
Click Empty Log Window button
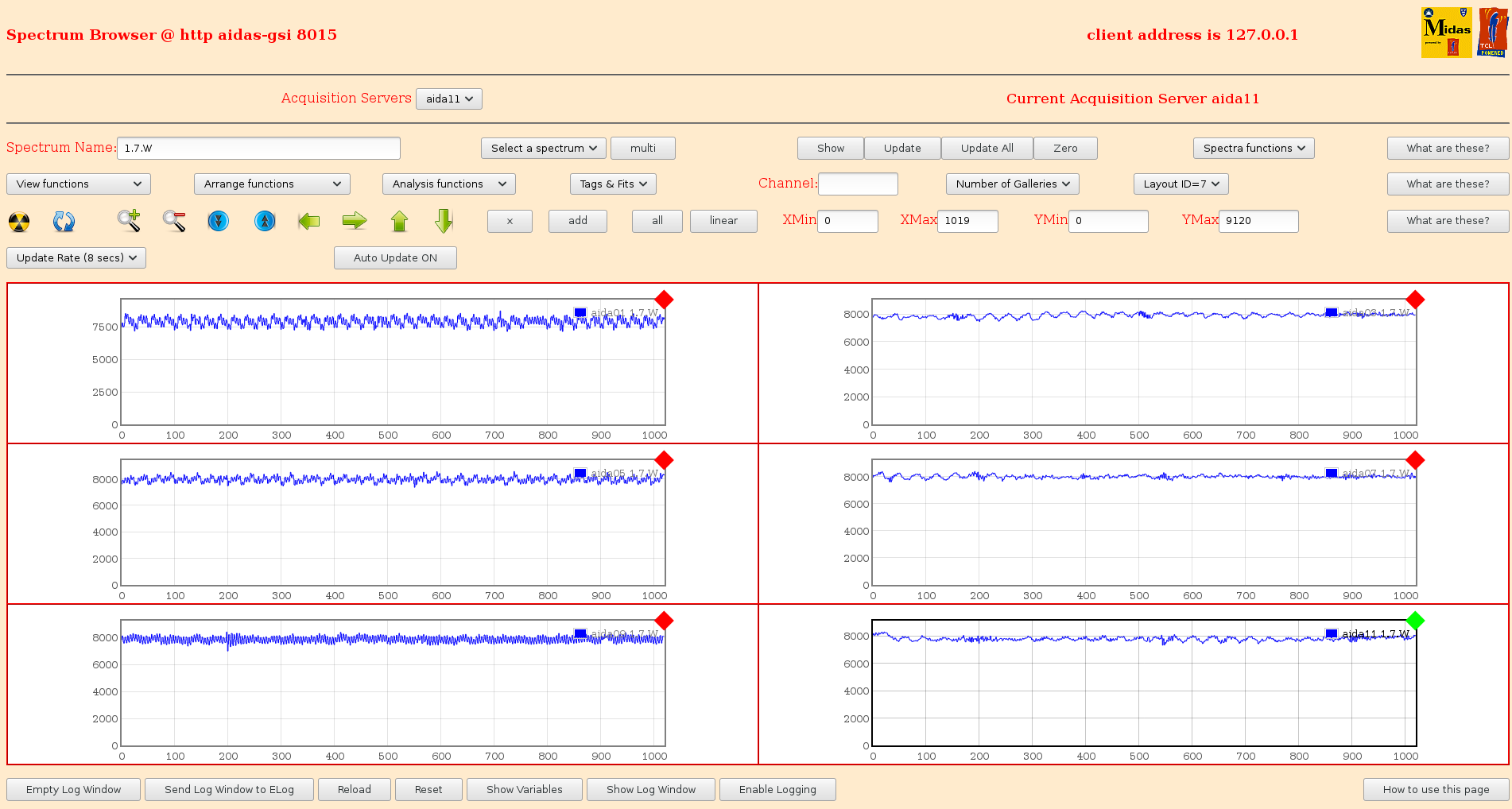coord(74,790)
